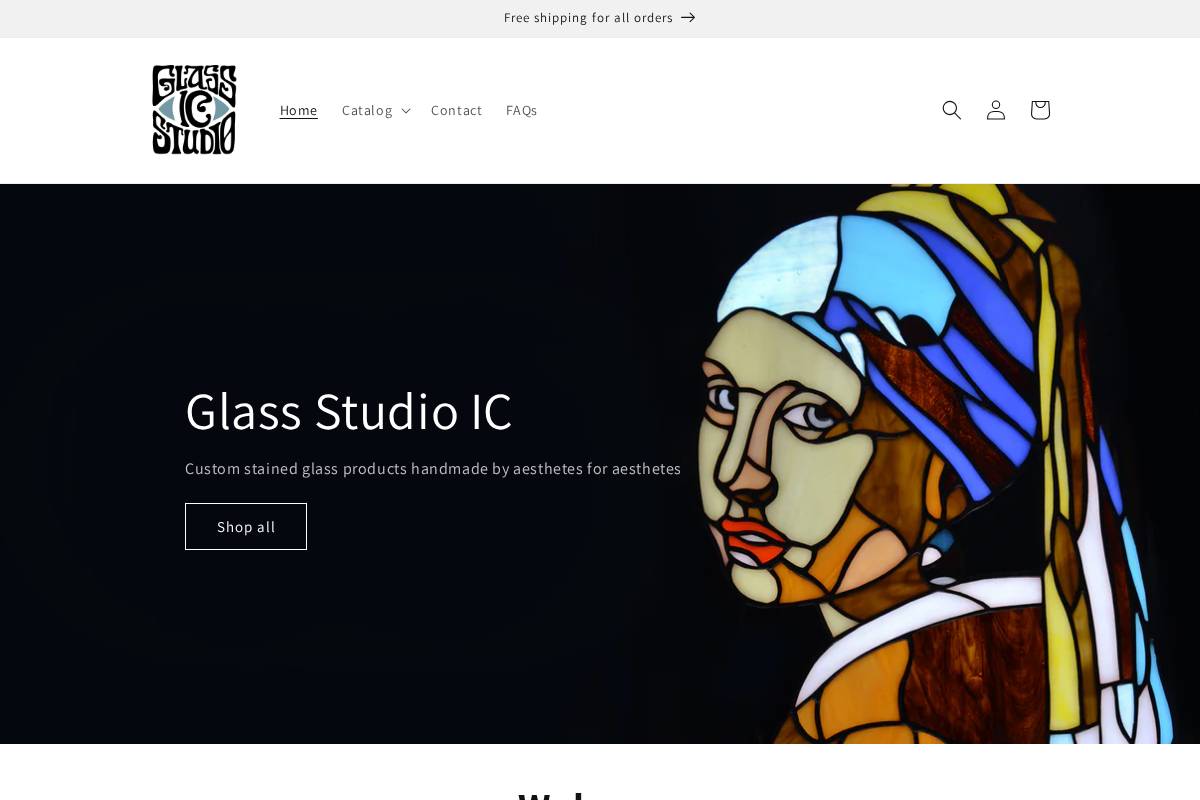The width and height of the screenshot is (1200, 800).
Task: Click the Shop all button
Action: pos(246,527)
